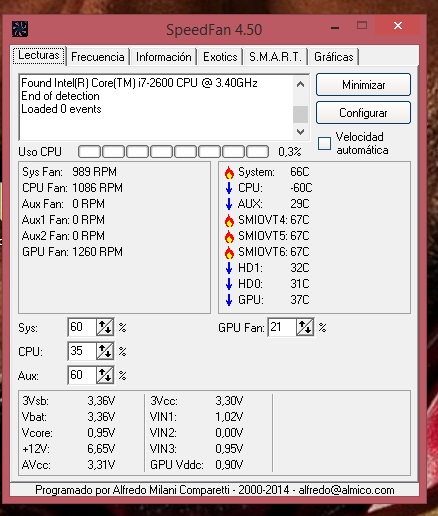Click the Minimizar button
The width and height of the screenshot is (438, 516).
click(363, 85)
